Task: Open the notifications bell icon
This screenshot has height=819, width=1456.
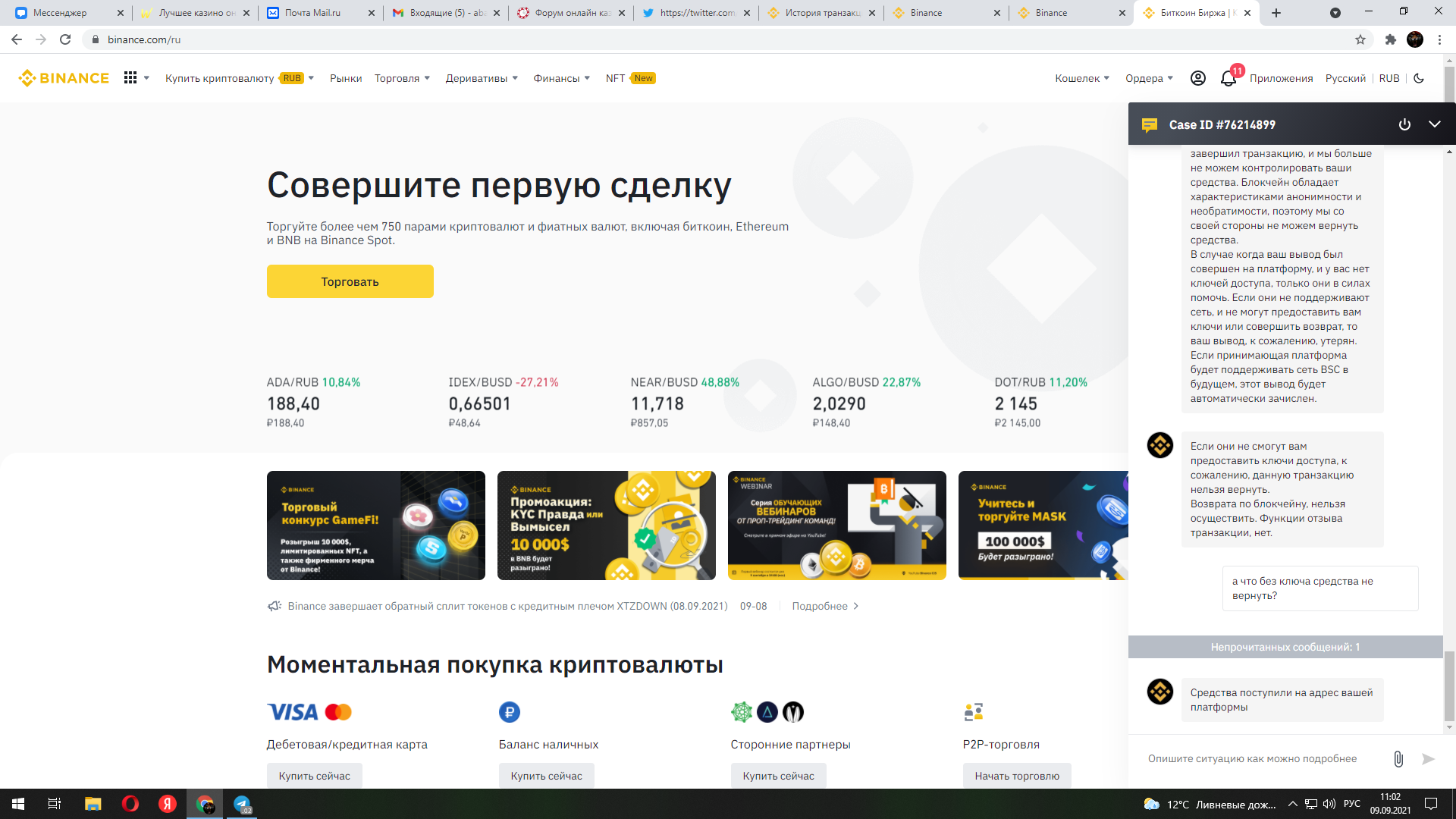Action: click(1228, 78)
